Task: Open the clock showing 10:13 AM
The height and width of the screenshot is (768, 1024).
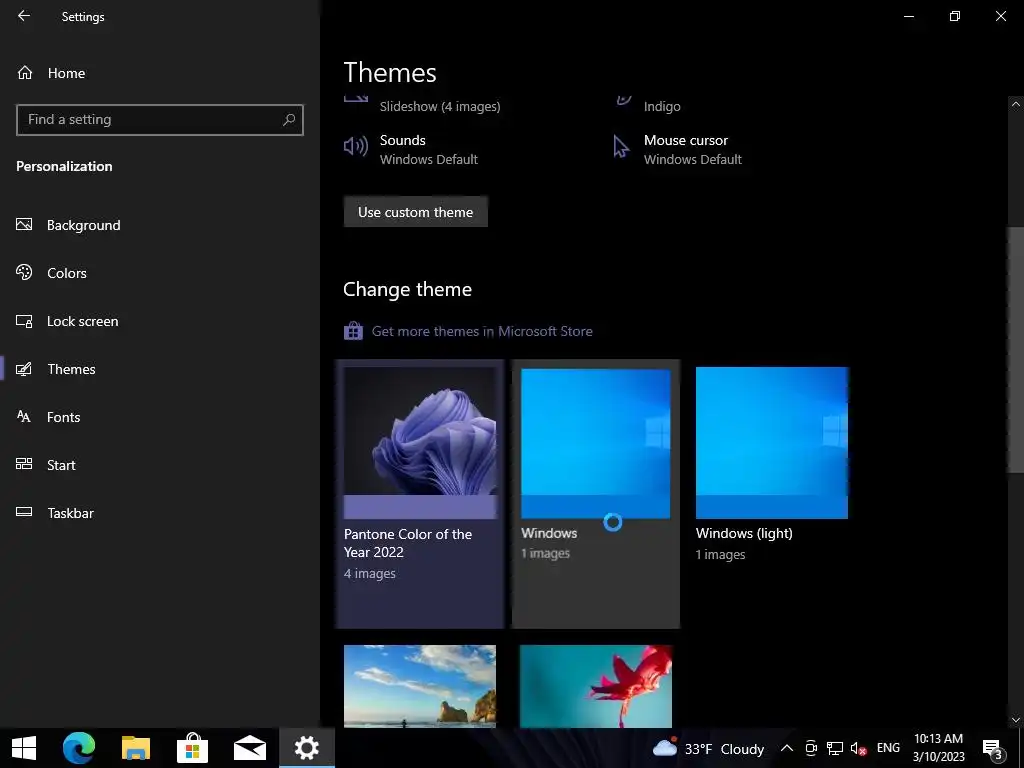Action: (x=938, y=748)
